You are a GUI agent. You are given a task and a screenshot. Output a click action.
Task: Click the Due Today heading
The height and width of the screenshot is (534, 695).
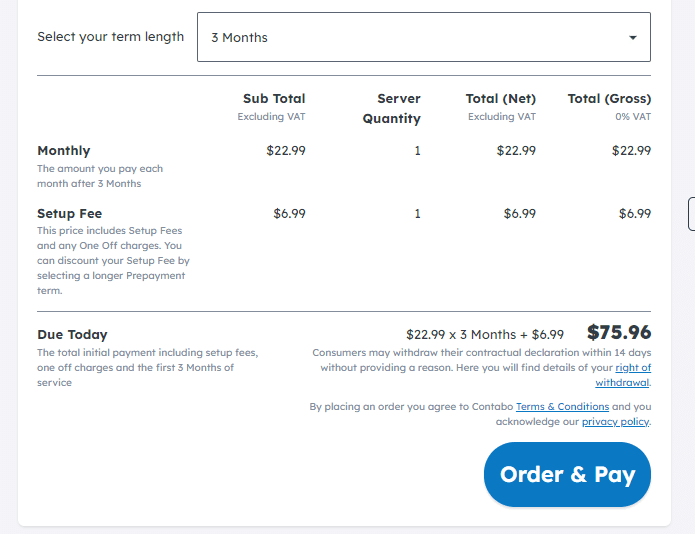(x=72, y=335)
